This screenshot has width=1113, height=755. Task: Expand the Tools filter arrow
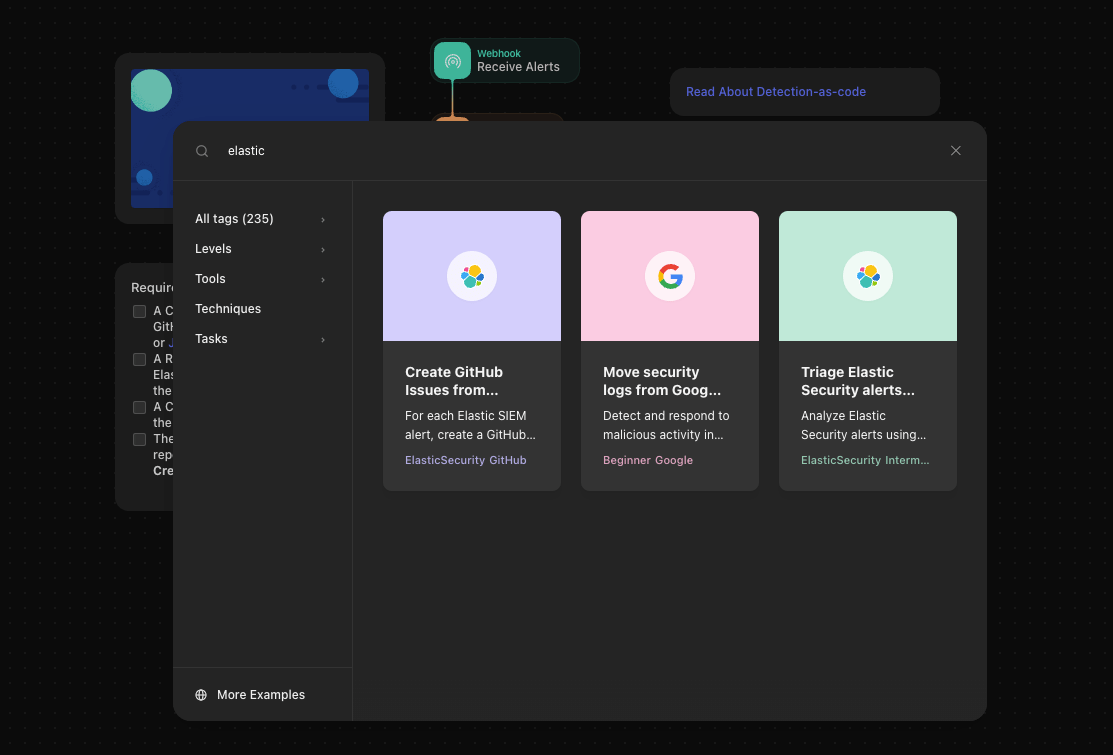[x=323, y=280]
